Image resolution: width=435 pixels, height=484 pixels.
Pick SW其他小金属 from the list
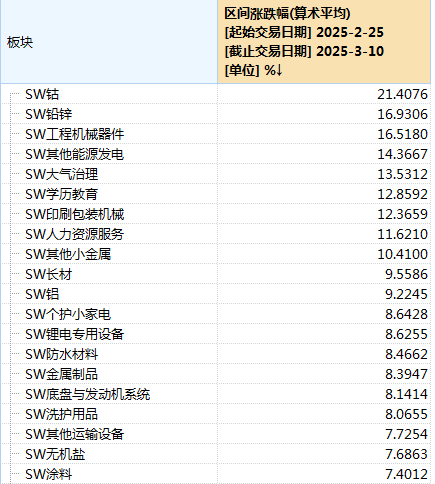(68, 254)
